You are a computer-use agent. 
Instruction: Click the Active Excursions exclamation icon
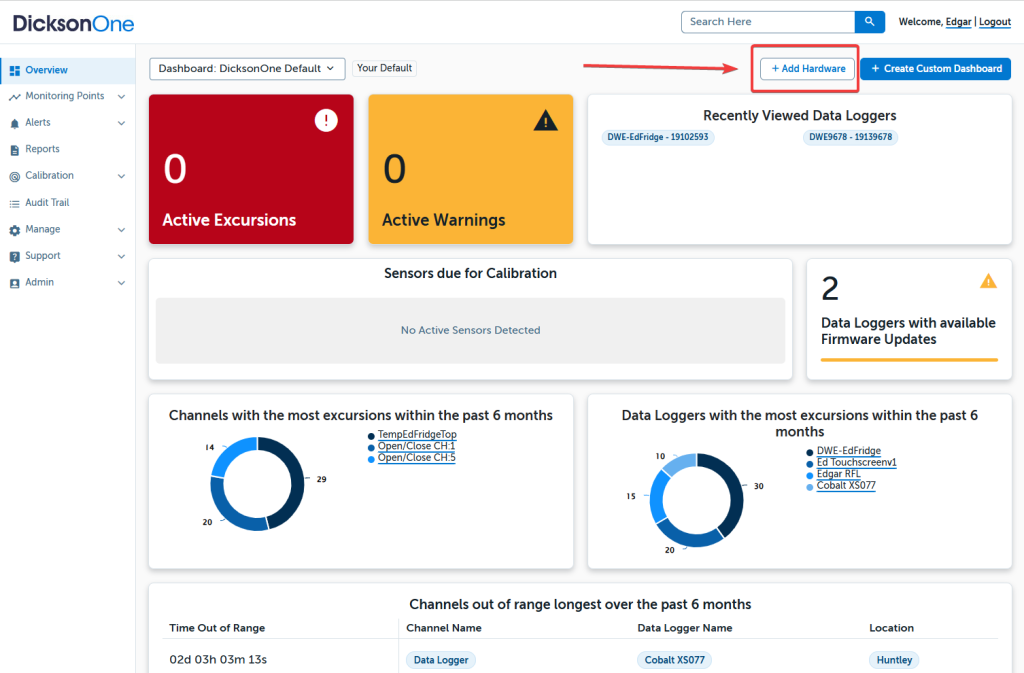326,120
